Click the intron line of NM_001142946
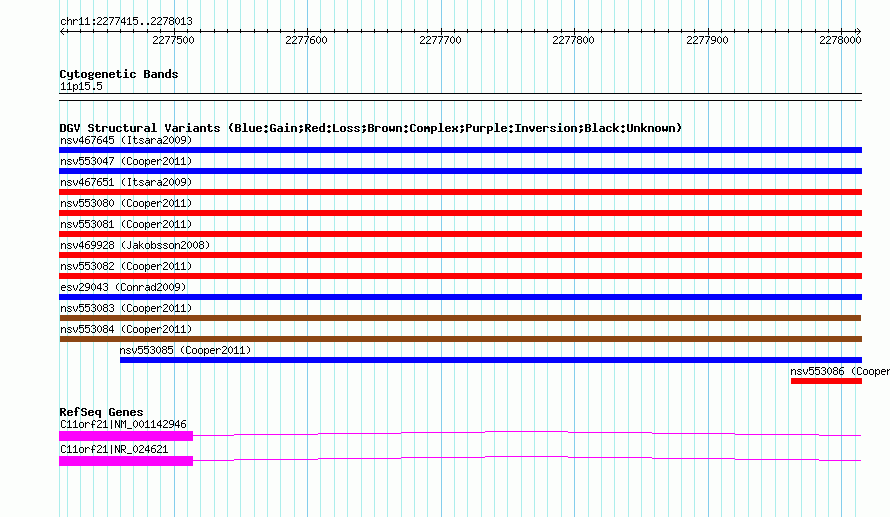This screenshot has width=890, height=517. tap(527, 434)
